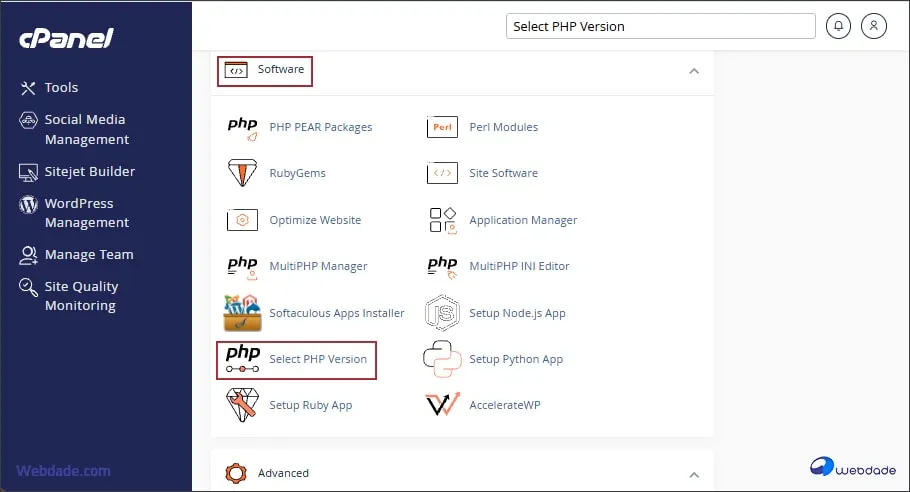
Task: Click the Setup Node.js App icon
Action: pyautogui.click(x=442, y=313)
